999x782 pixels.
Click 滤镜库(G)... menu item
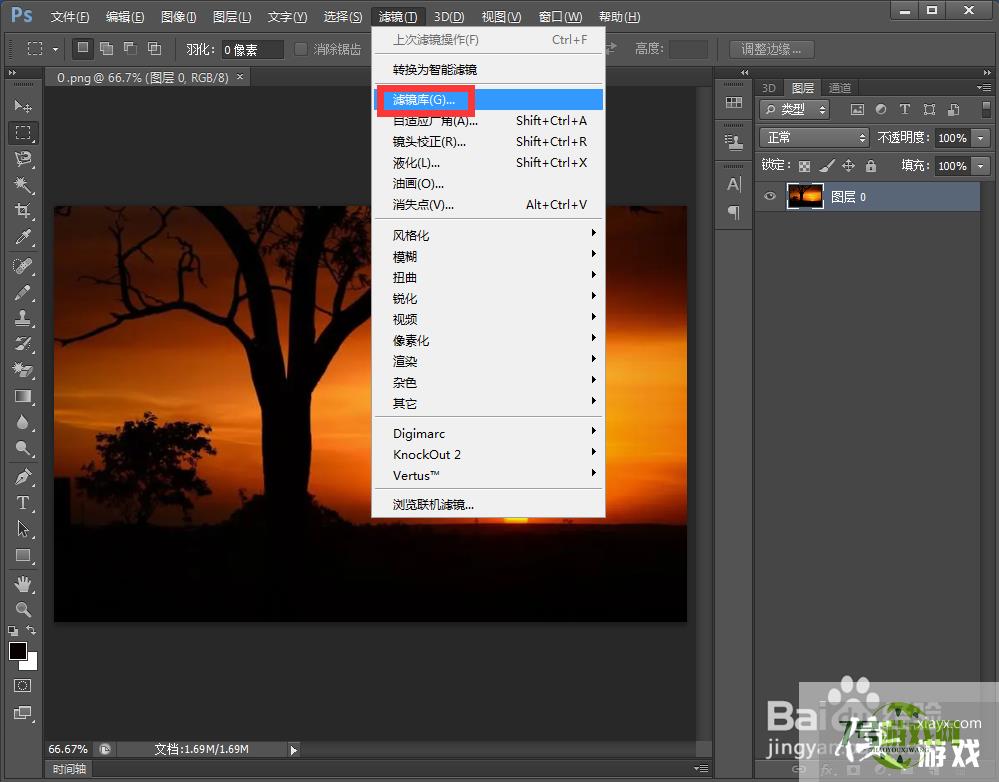(488, 99)
